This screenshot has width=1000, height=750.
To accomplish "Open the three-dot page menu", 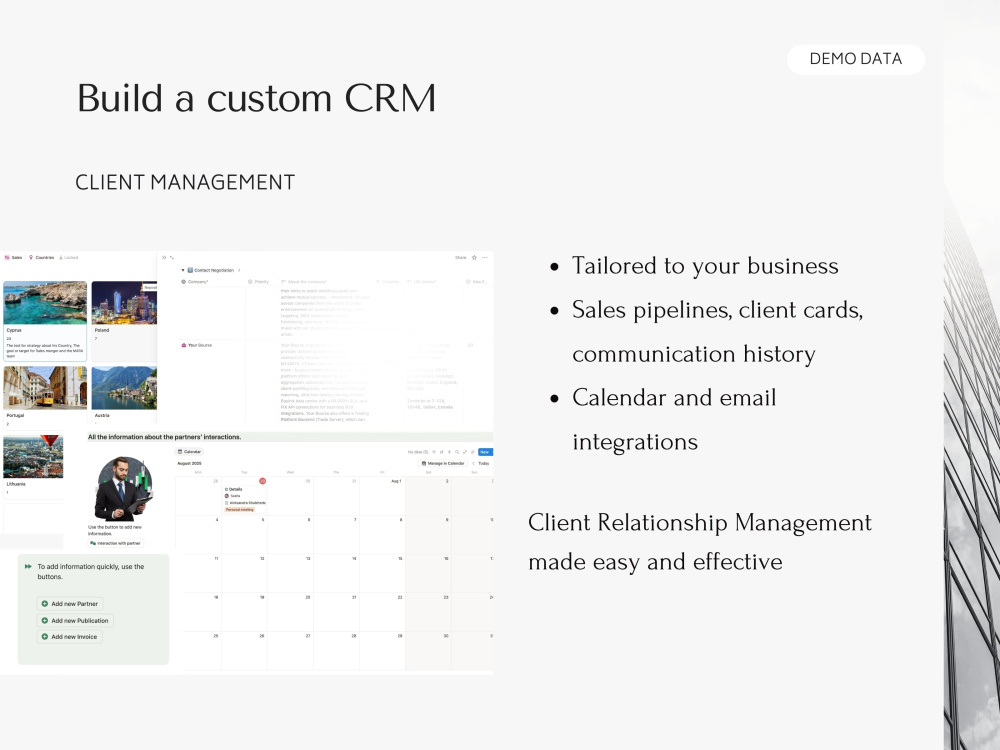I will pyautogui.click(x=485, y=258).
